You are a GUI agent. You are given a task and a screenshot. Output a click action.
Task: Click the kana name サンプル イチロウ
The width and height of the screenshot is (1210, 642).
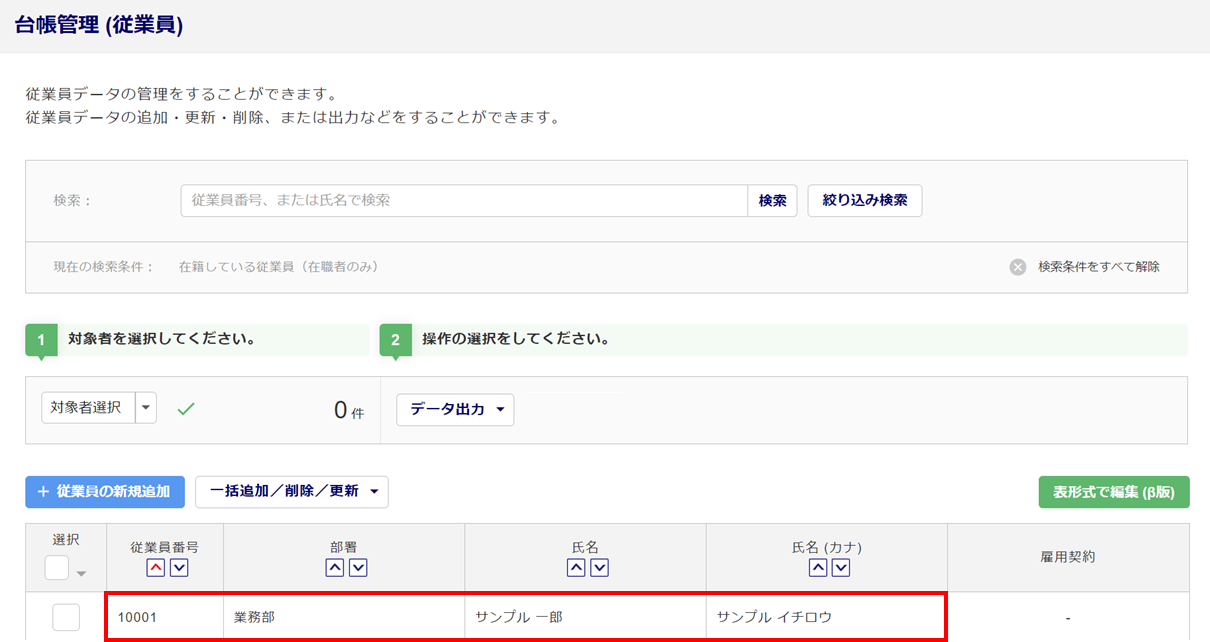click(x=774, y=617)
